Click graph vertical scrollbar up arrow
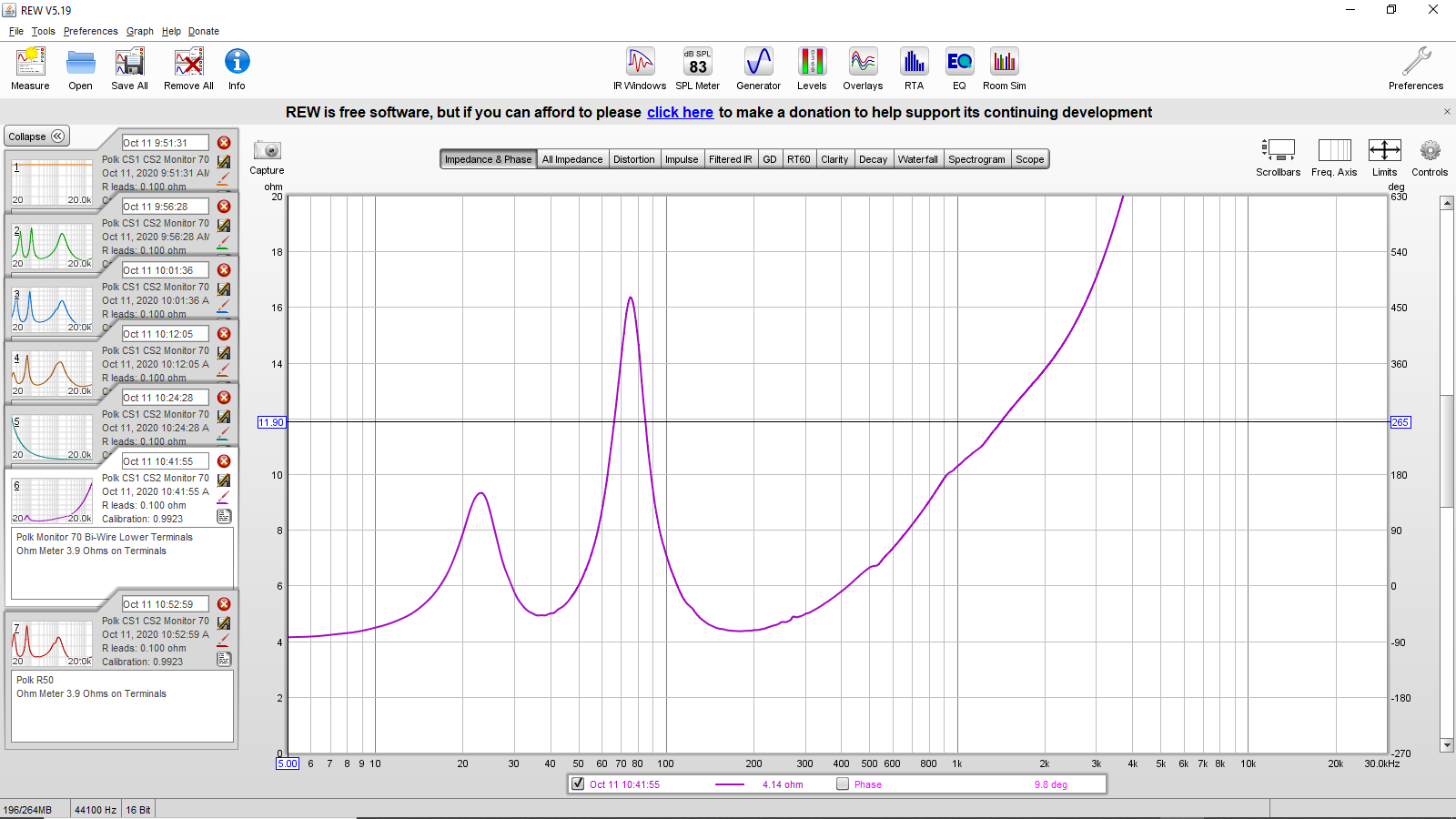 [x=1447, y=203]
